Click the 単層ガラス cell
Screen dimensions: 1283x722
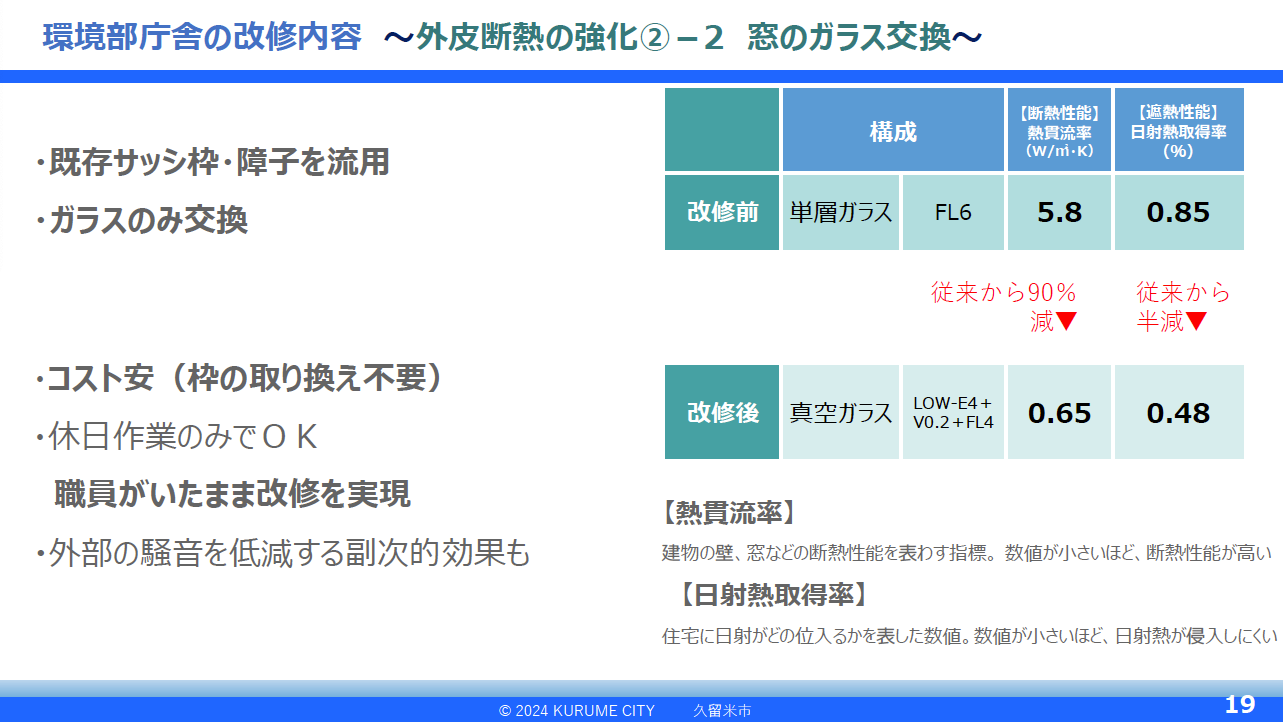pos(841,212)
